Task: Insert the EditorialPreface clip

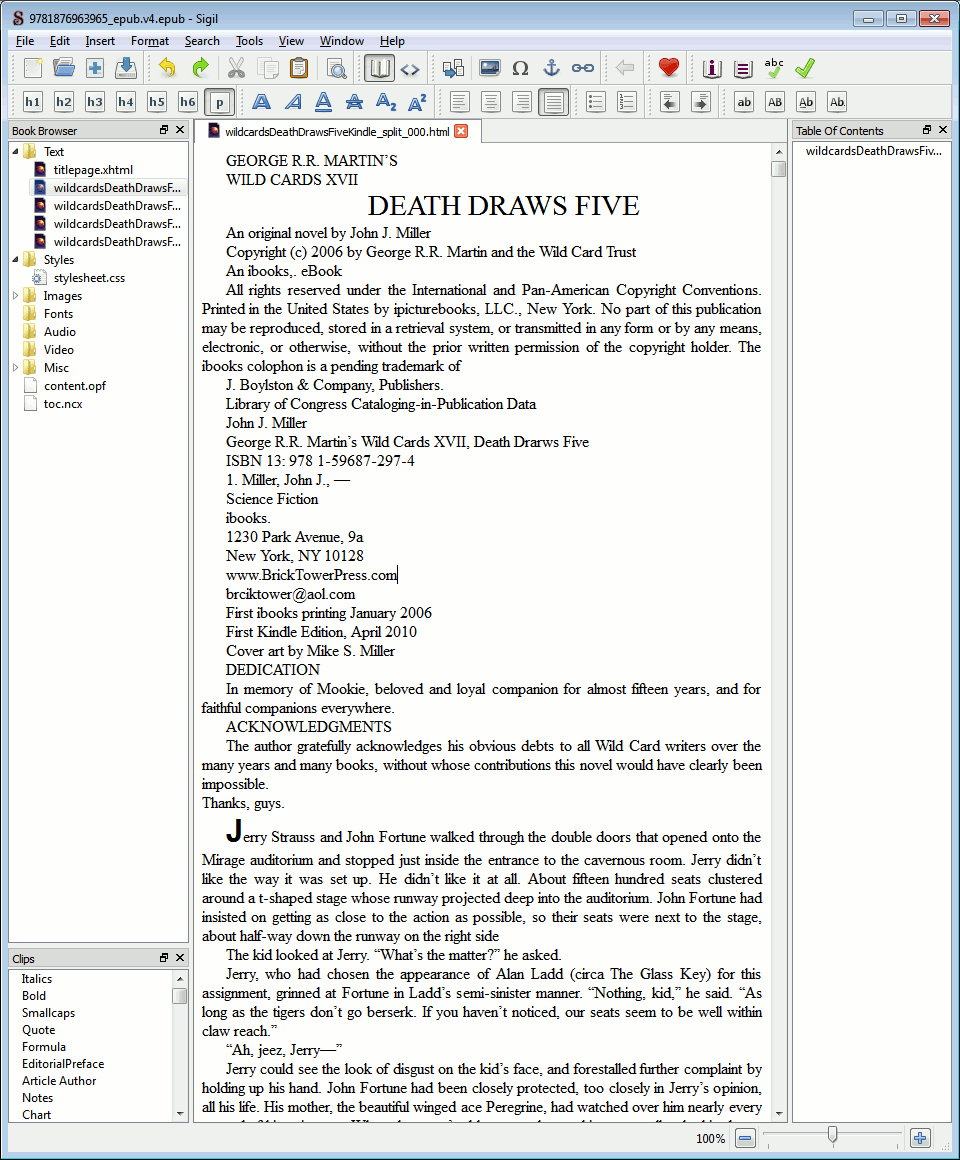Action: tap(63, 1063)
